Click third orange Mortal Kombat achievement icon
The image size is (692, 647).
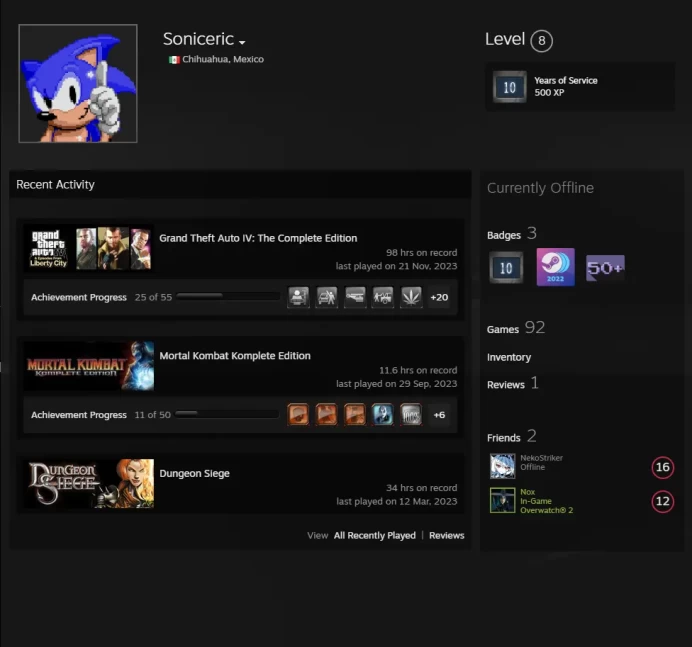[355, 415]
